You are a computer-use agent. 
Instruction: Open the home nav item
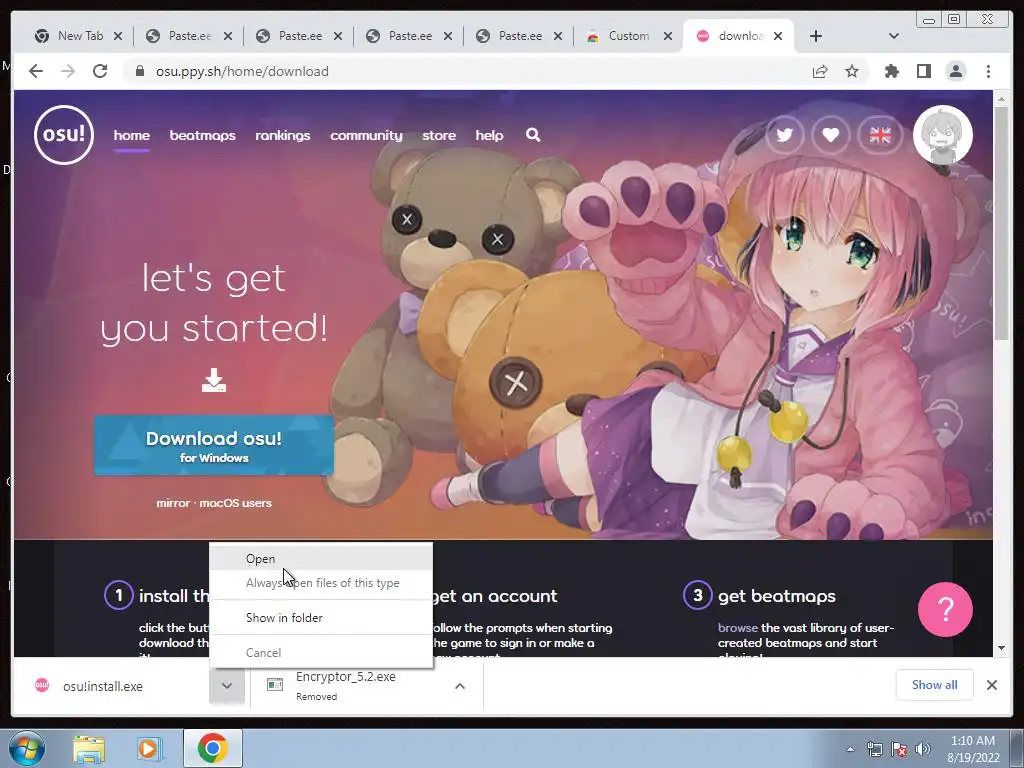[x=132, y=135]
